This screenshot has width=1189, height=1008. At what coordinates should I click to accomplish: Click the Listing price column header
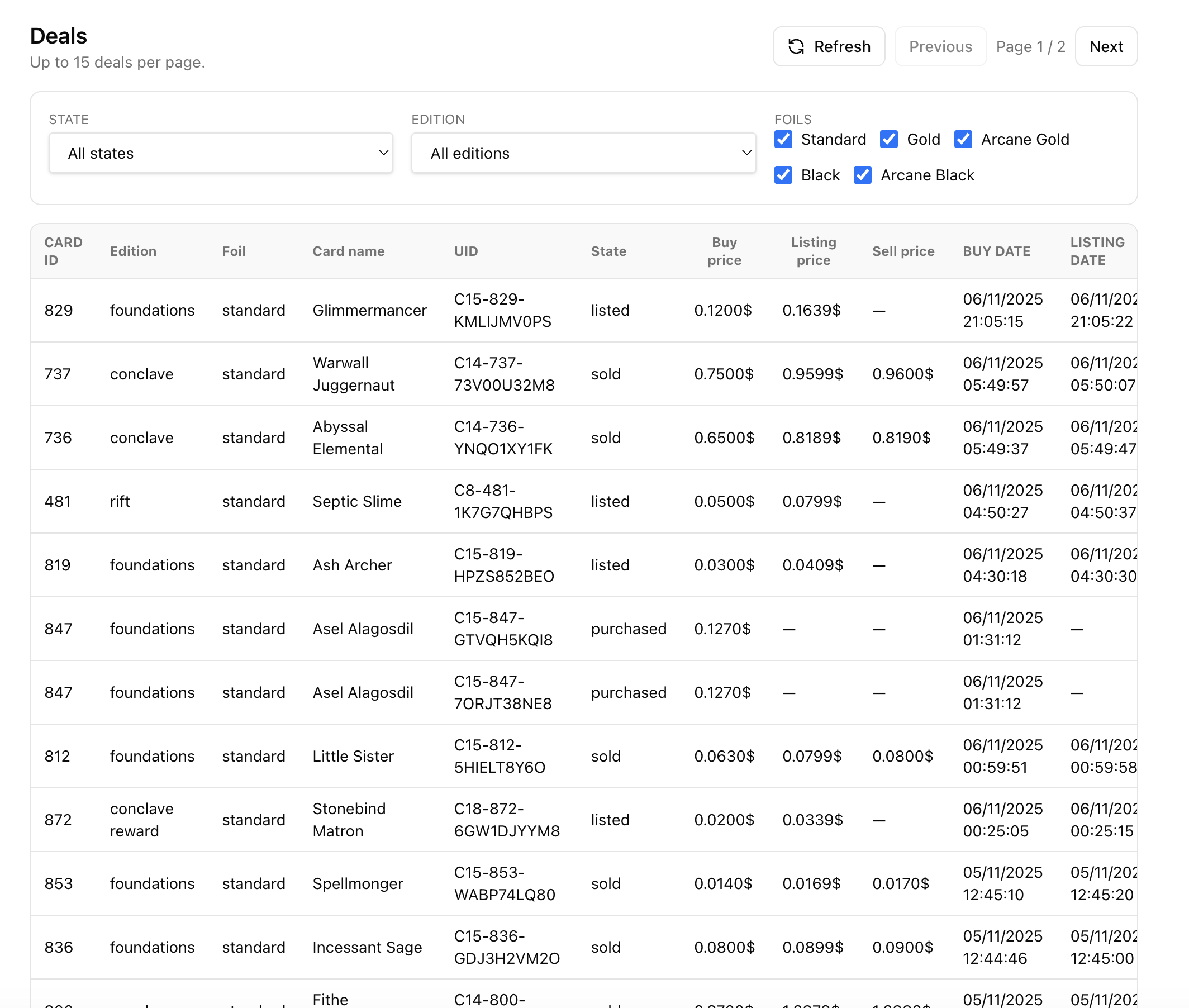point(812,251)
